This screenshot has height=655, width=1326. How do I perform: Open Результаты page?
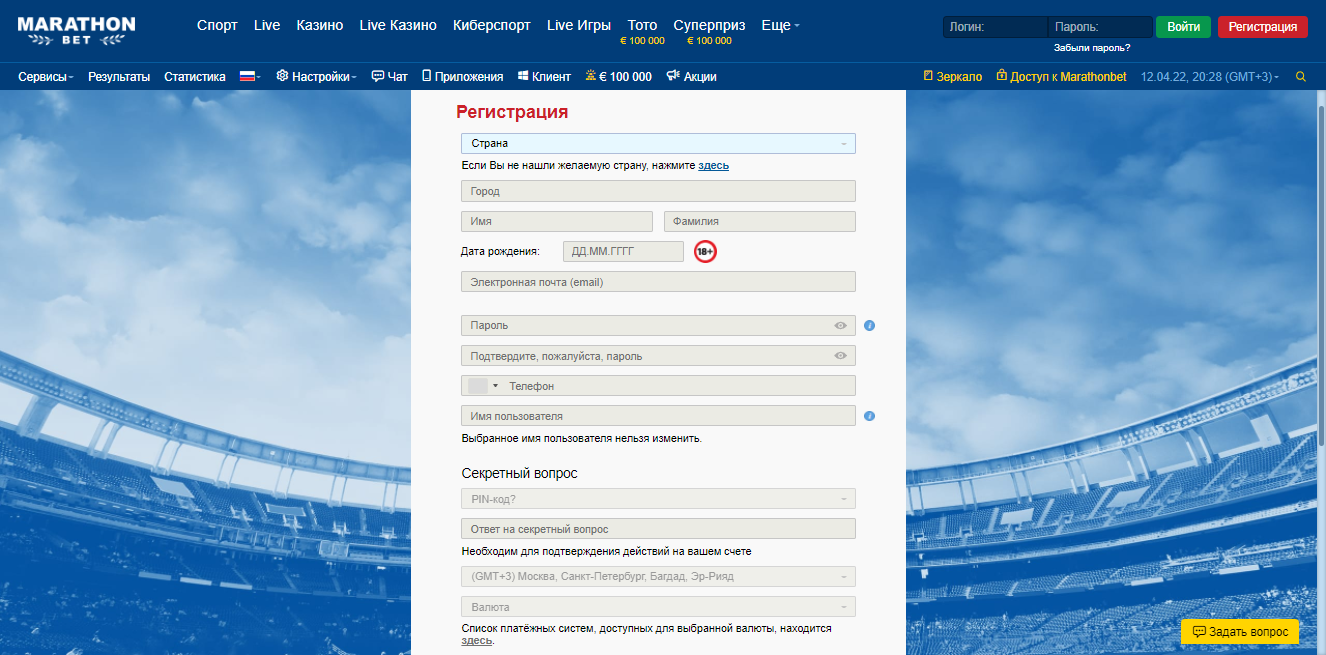119,76
